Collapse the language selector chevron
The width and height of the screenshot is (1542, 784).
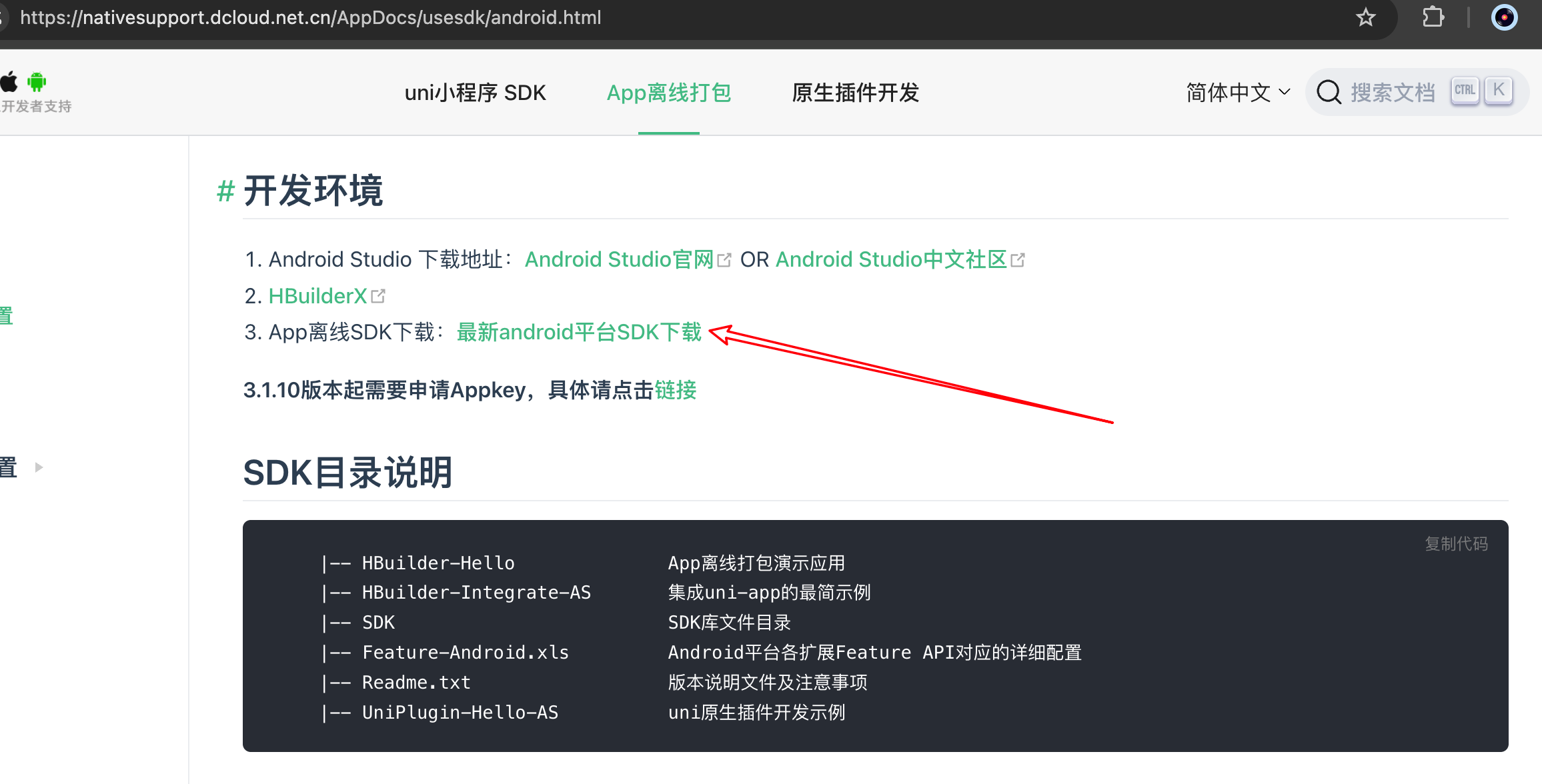tap(1285, 93)
